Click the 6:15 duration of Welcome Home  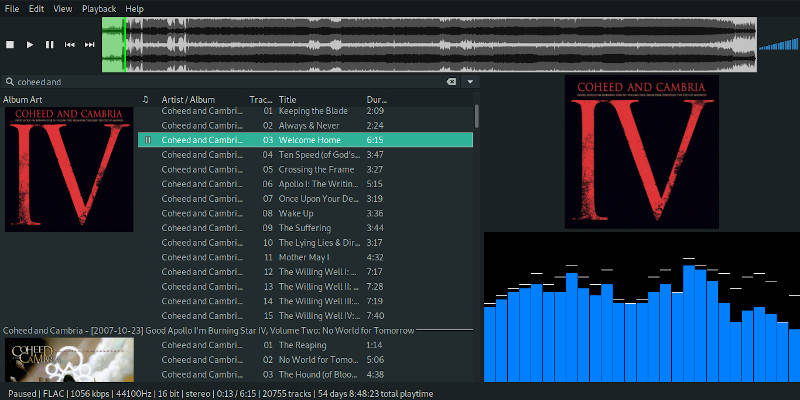click(x=375, y=140)
